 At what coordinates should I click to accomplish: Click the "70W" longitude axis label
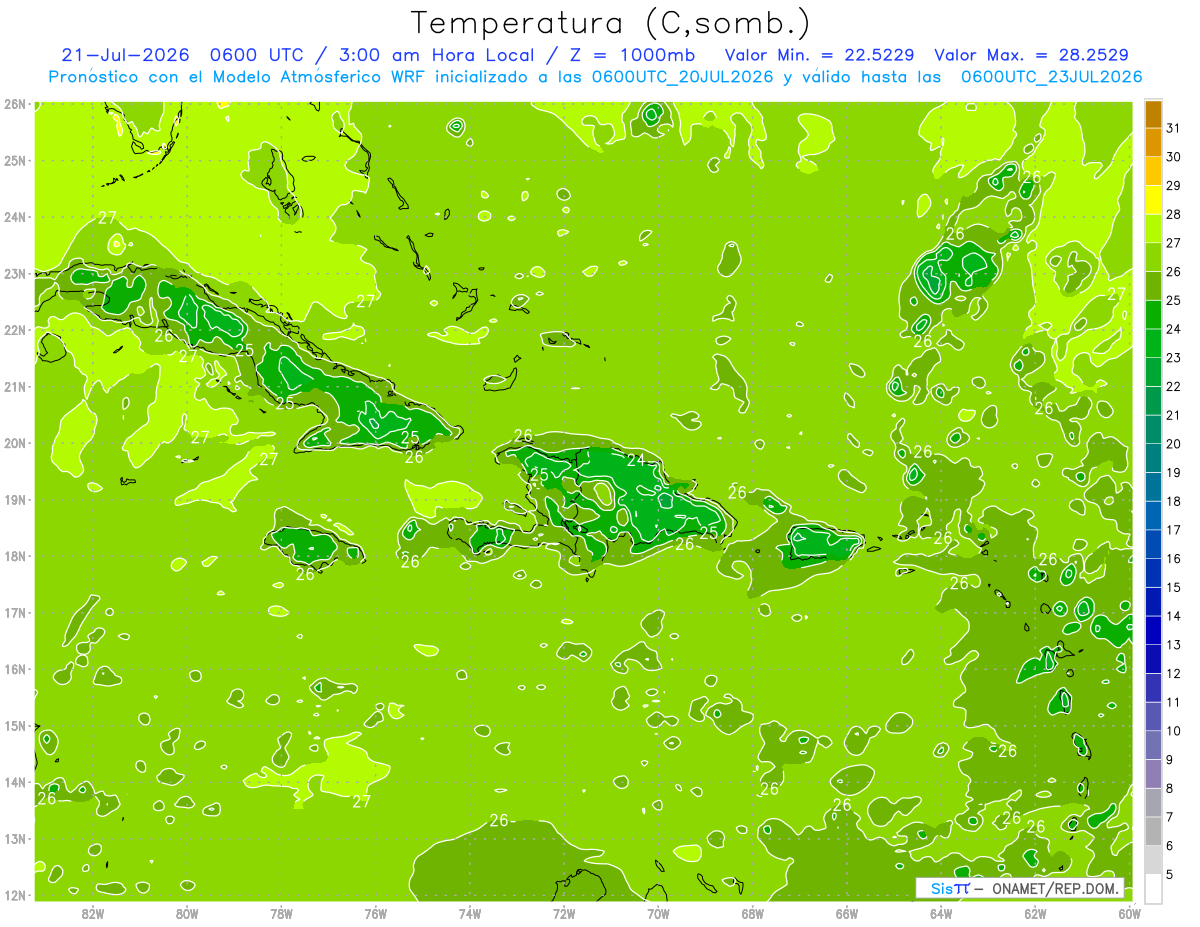click(658, 913)
